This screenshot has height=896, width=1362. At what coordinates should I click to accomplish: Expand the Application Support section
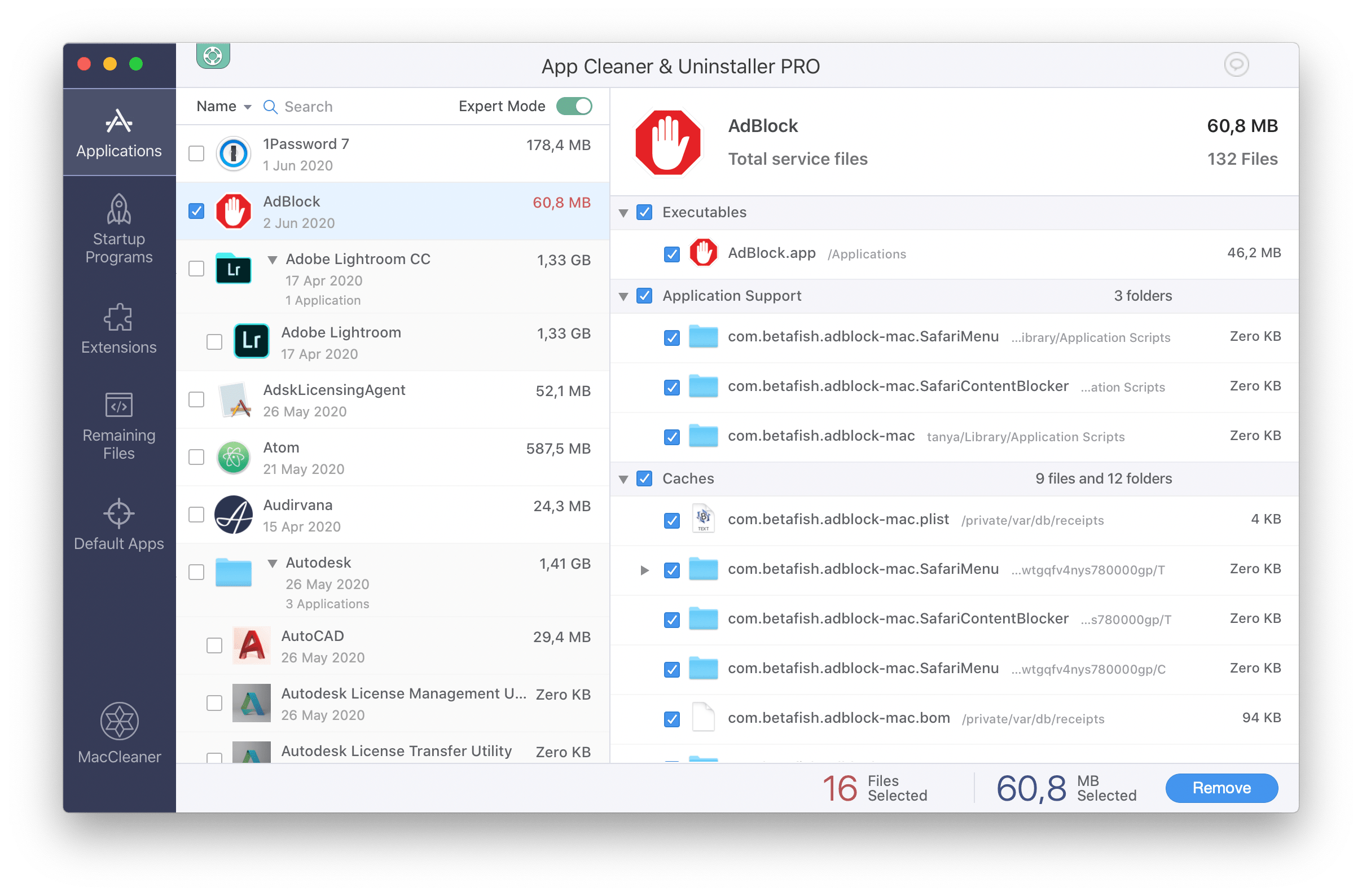[625, 296]
